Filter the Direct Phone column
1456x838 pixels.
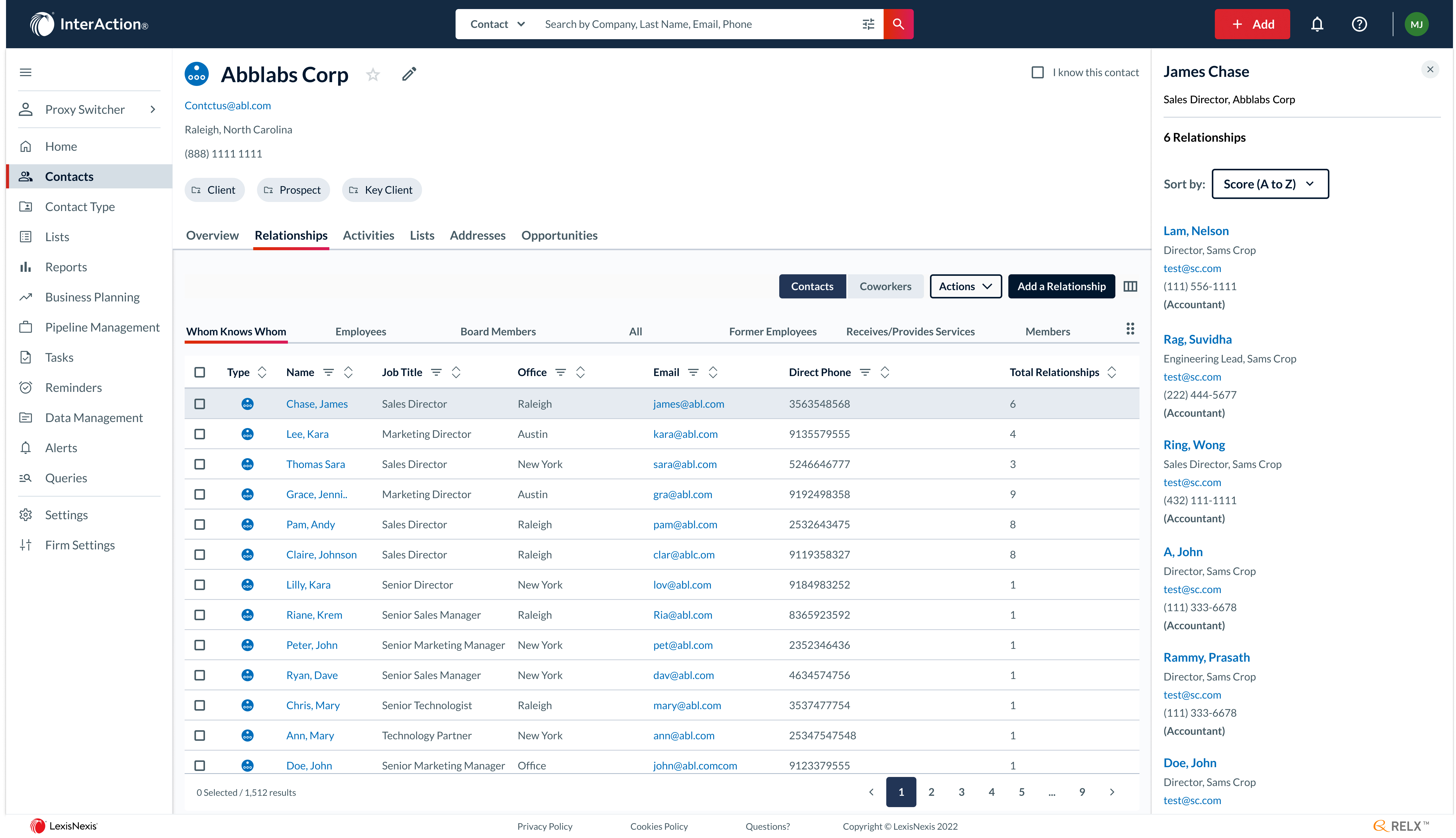[x=864, y=372]
